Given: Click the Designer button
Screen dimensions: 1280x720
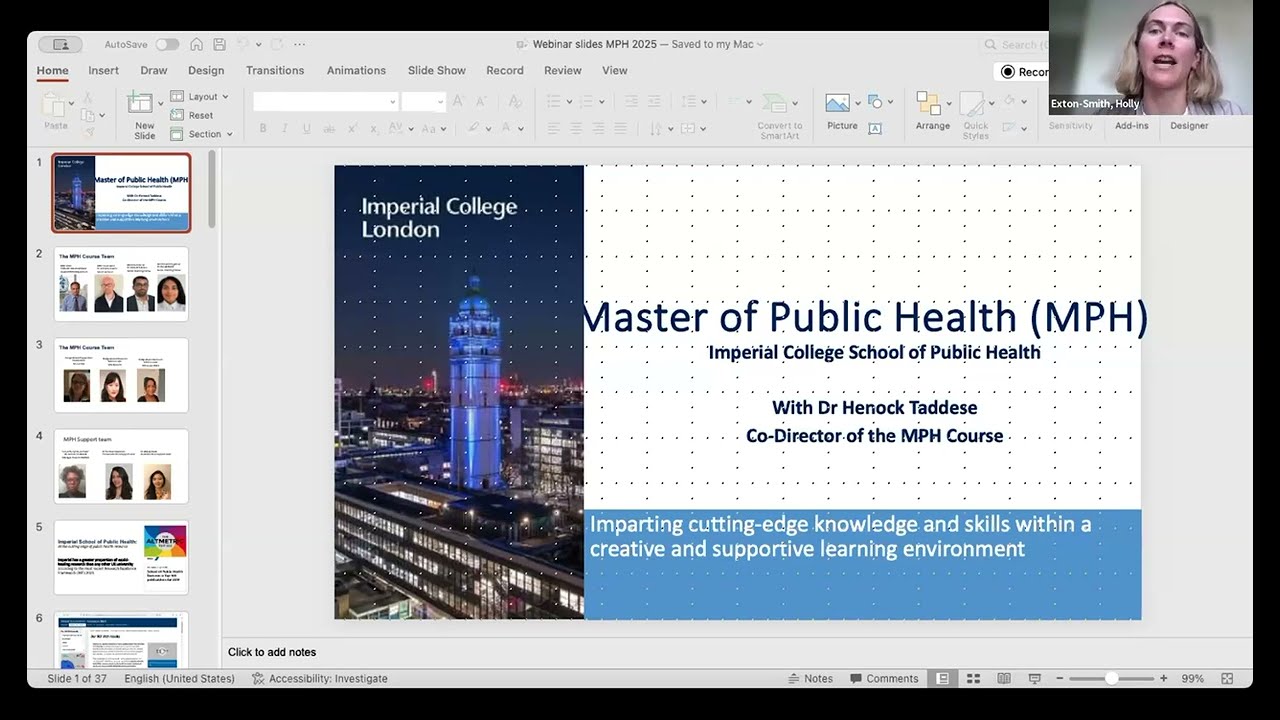Looking at the screenshot, I should tap(1189, 126).
